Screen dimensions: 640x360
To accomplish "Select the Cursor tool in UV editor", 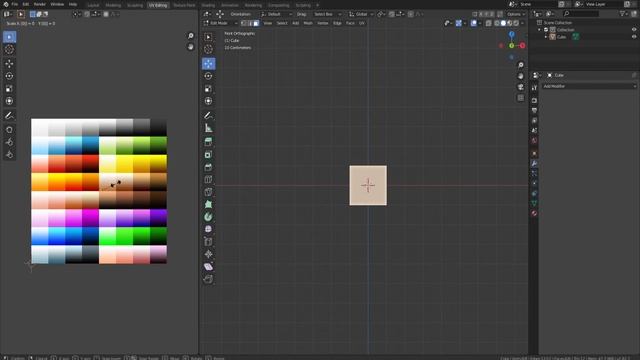I will pos(9,49).
